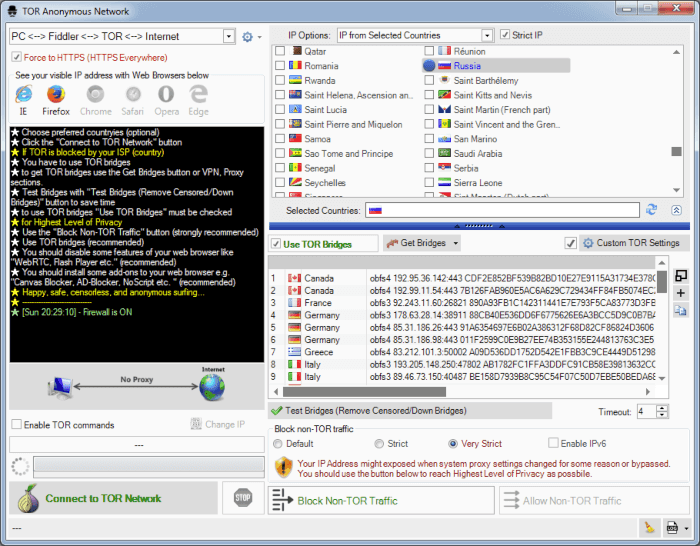700x546 pixels.
Task: Click Test Bridges button
Action: click(410, 410)
